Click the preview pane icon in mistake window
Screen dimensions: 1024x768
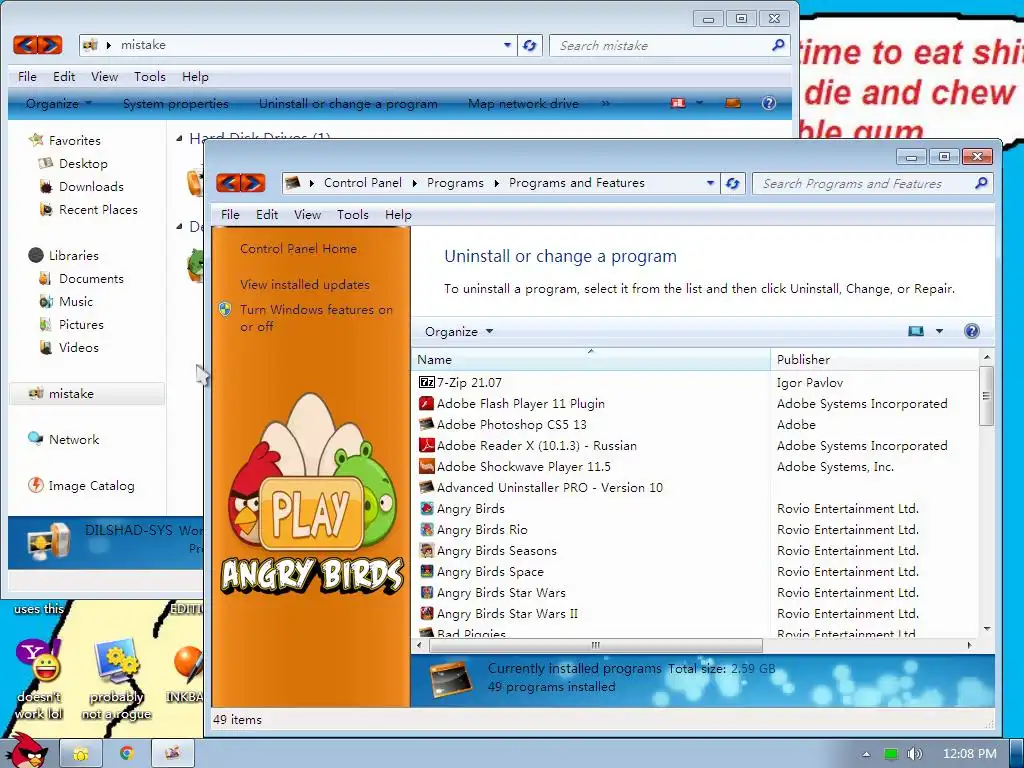coord(733,103)
